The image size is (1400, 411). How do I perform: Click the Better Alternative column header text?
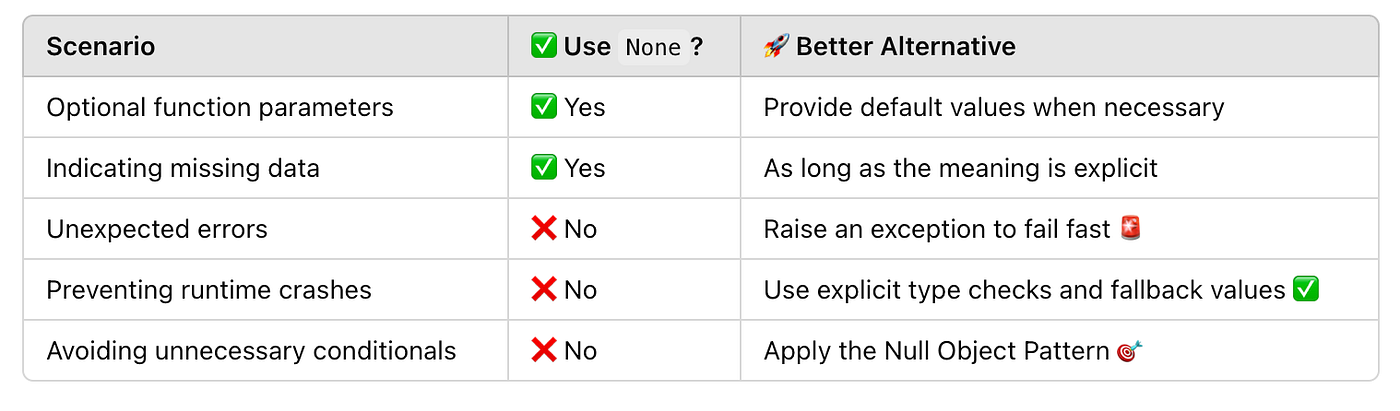tap(906, 47)
